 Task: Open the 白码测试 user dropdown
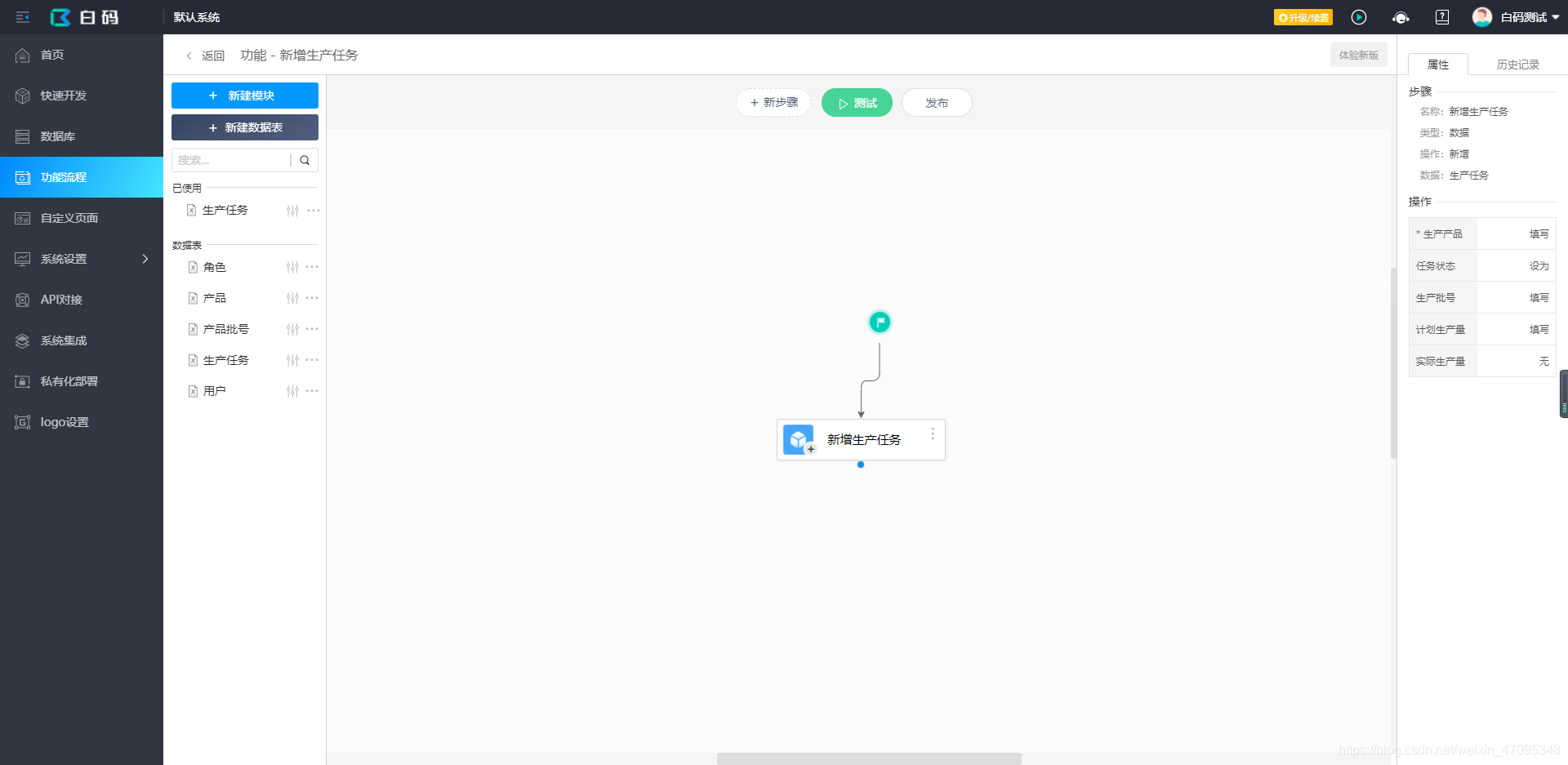[x=1530, y=17]
